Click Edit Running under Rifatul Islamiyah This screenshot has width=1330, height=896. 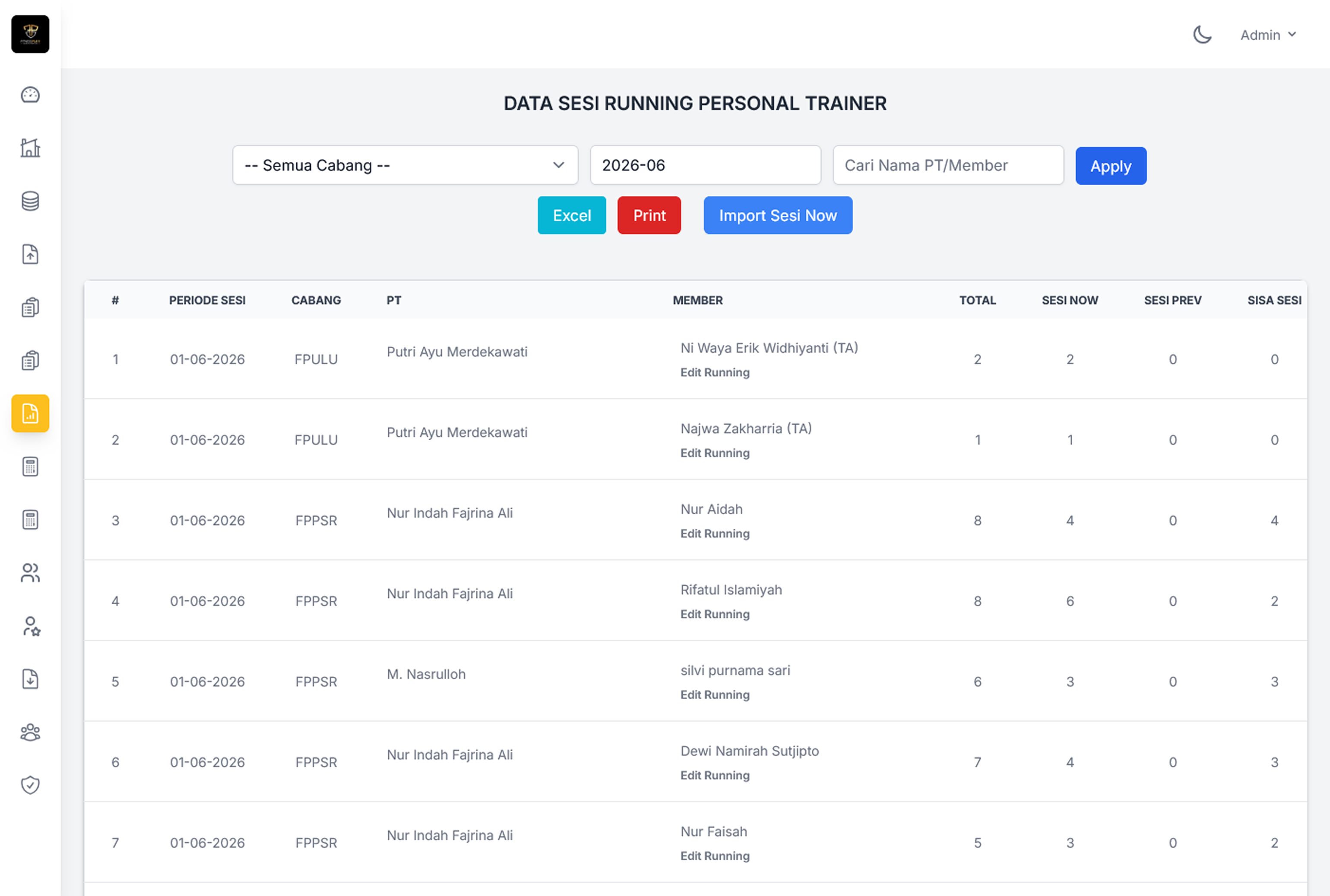coord(715,614)
